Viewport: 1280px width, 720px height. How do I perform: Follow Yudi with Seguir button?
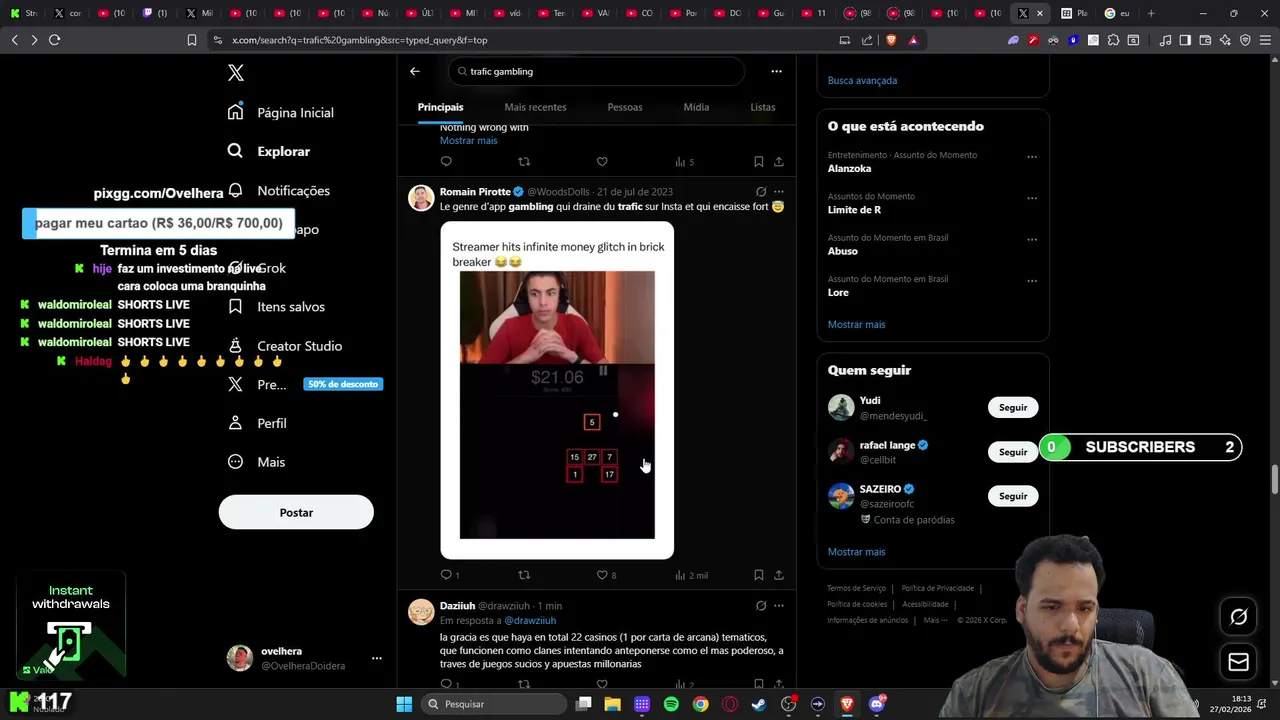pyautogui.click(x=1013, y=407)
